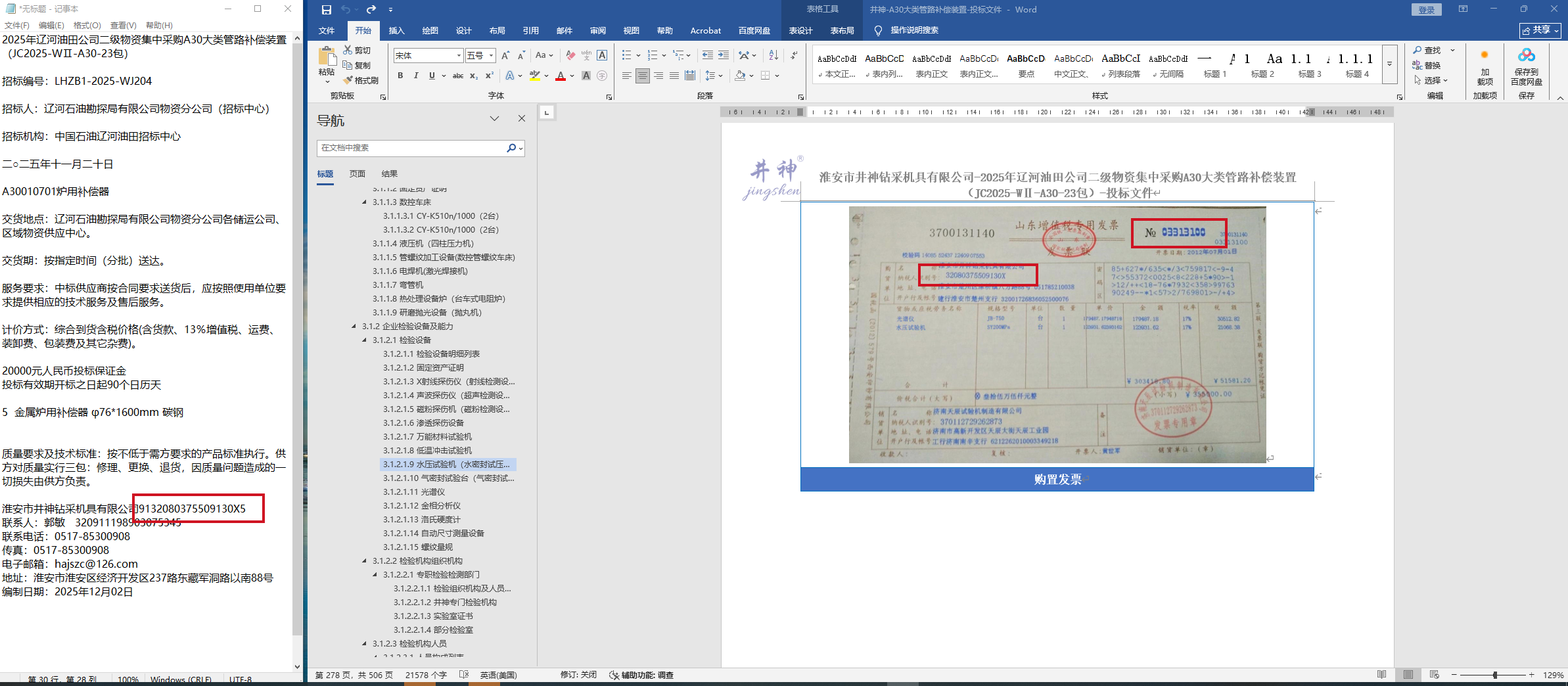Screen dimensions: 1568x686
Task: Click the red font color swatch
Action: [560, 76]
